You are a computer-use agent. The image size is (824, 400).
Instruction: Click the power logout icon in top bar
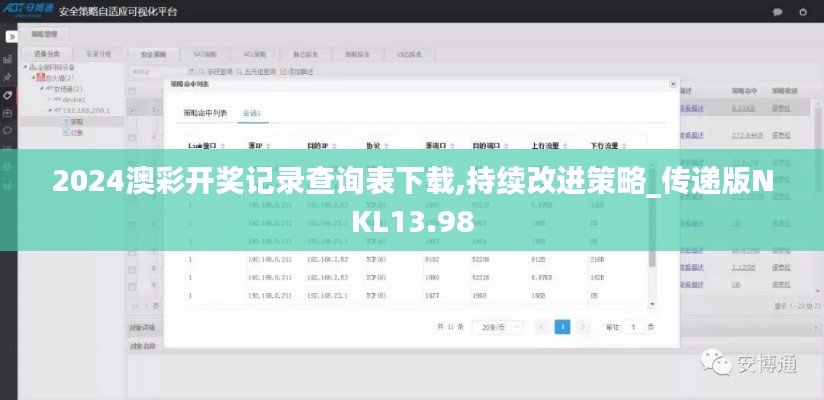coord(807,12)
